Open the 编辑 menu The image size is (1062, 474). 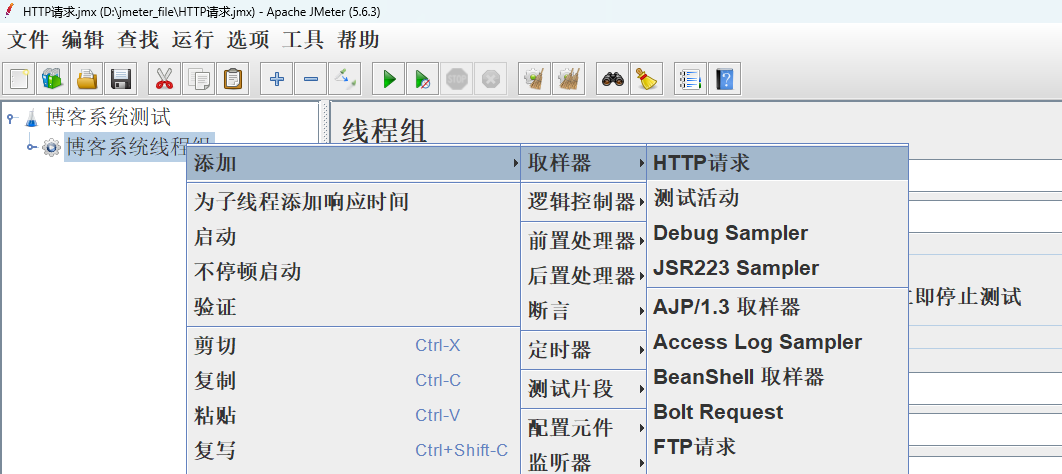coord(83,40)
